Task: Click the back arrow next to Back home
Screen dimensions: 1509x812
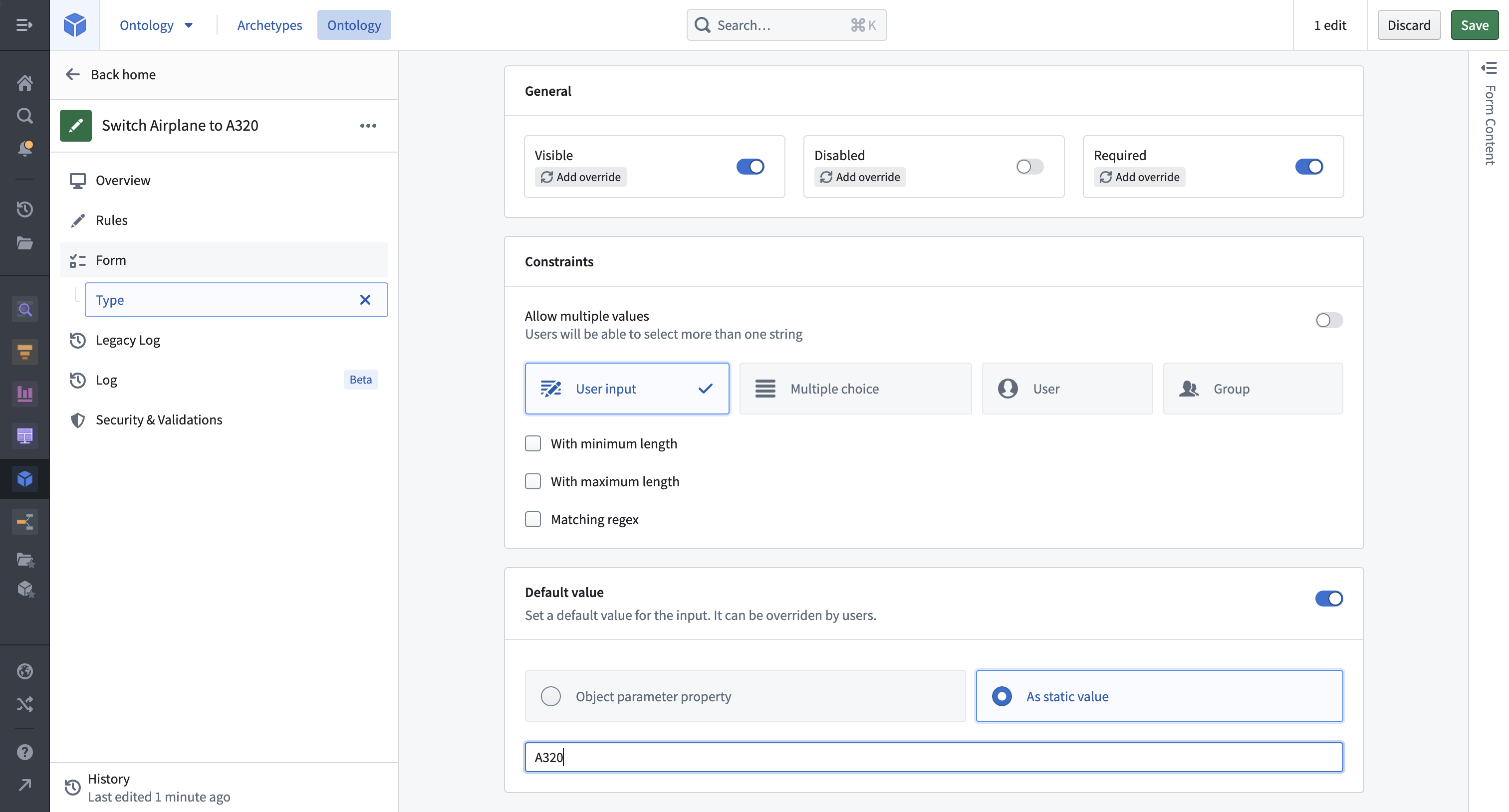Action: tap(72, 74)
